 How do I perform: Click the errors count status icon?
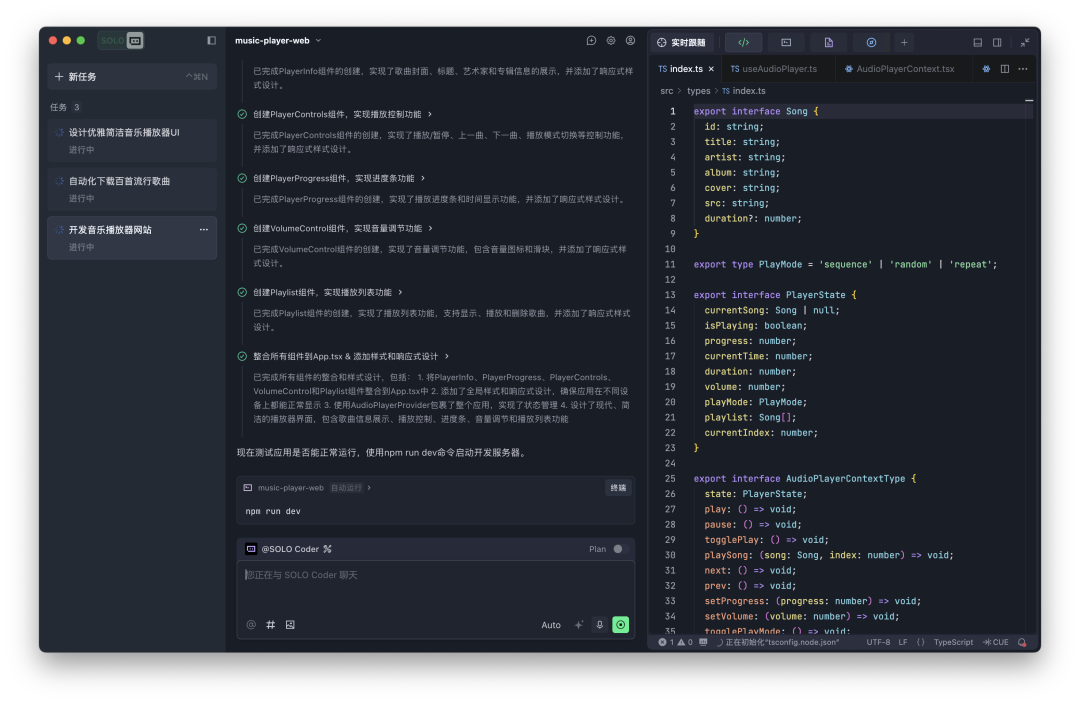[x=665, y=642]
